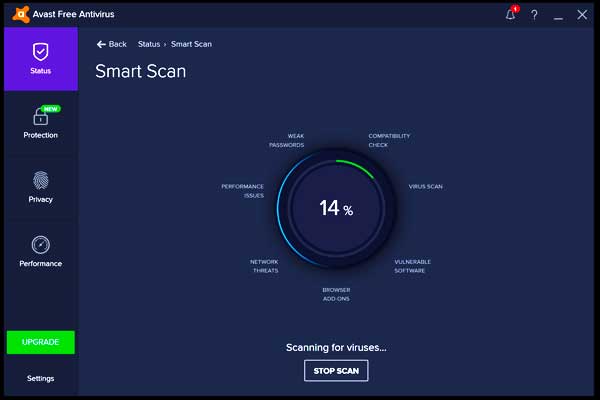Go to Status breadcrumb link

[149, 44]
